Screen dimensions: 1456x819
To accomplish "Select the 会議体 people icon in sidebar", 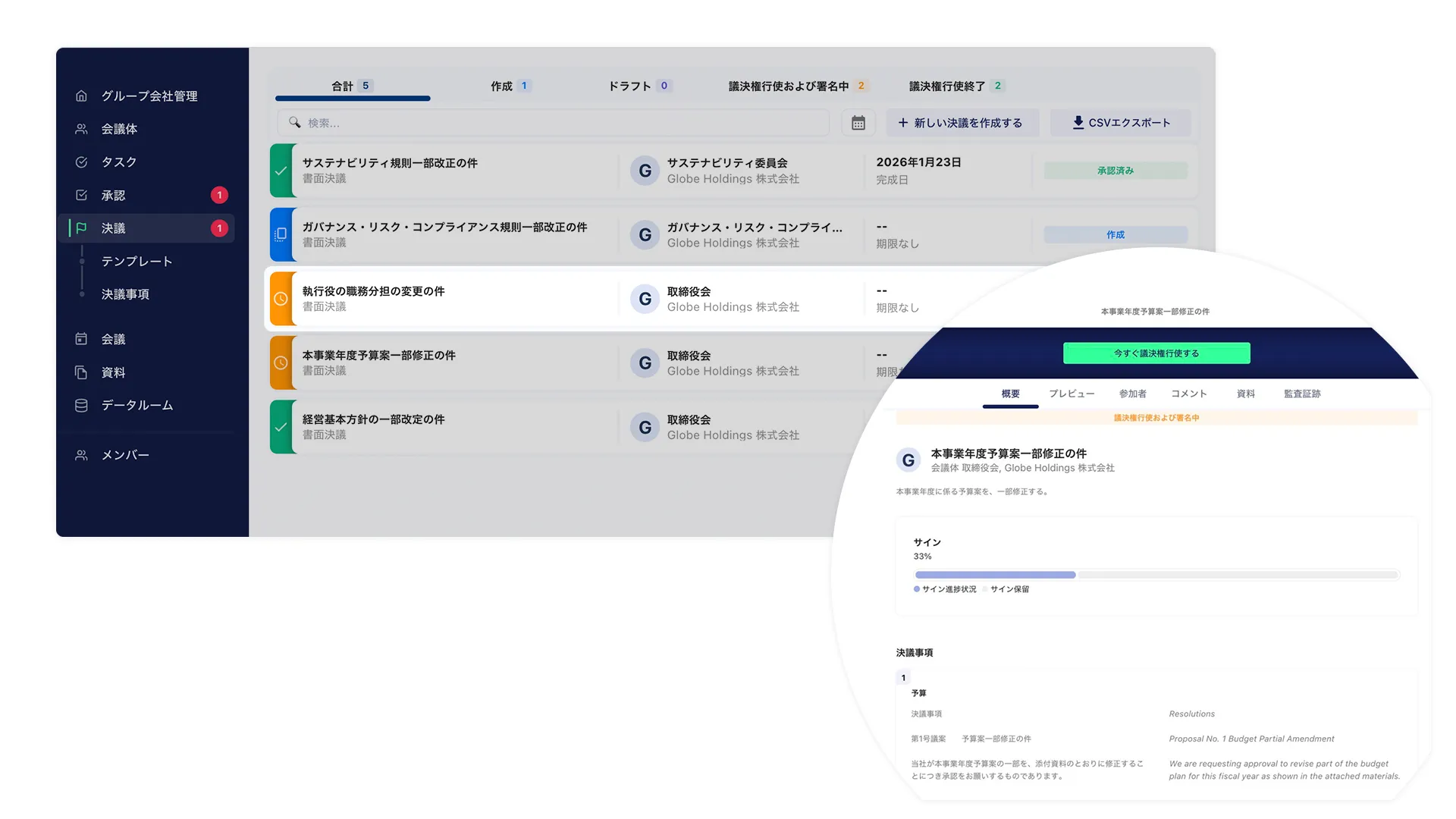I will 81,129.
